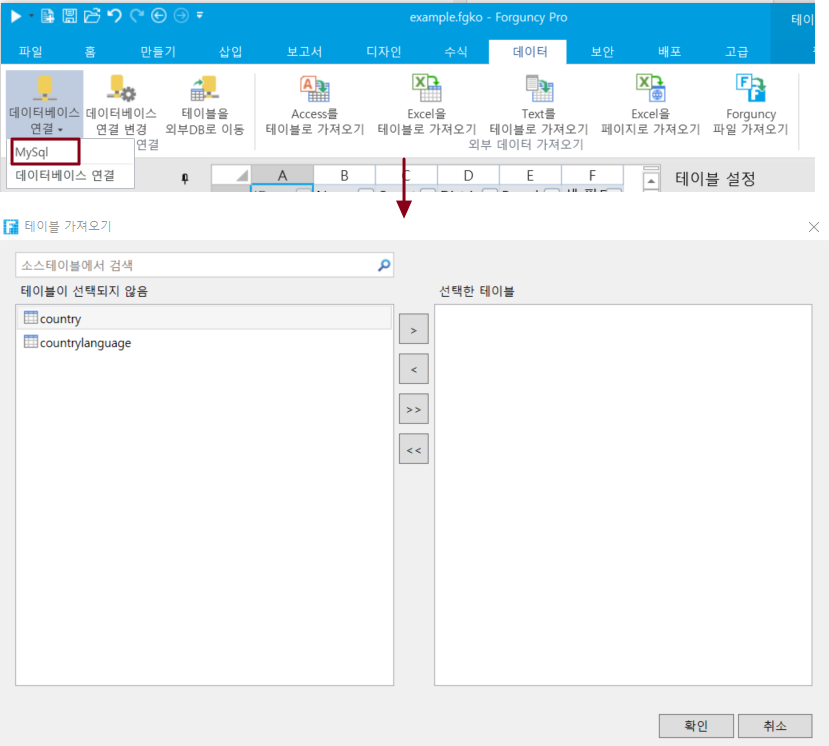Click the move table to external DB icon

pos(204,89)
